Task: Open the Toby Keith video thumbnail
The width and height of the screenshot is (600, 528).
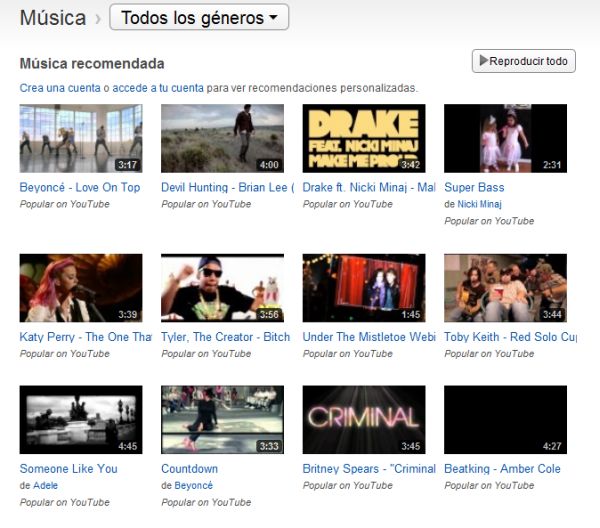Action: point(505,288)
